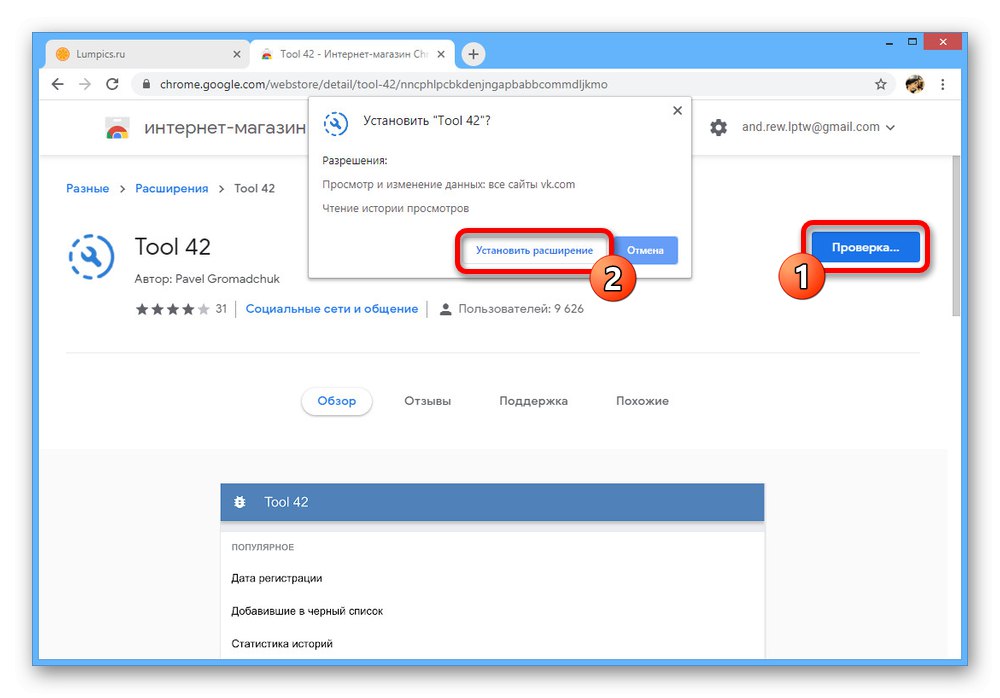Click the star rating of Tool 42

(x=172, y=309)
